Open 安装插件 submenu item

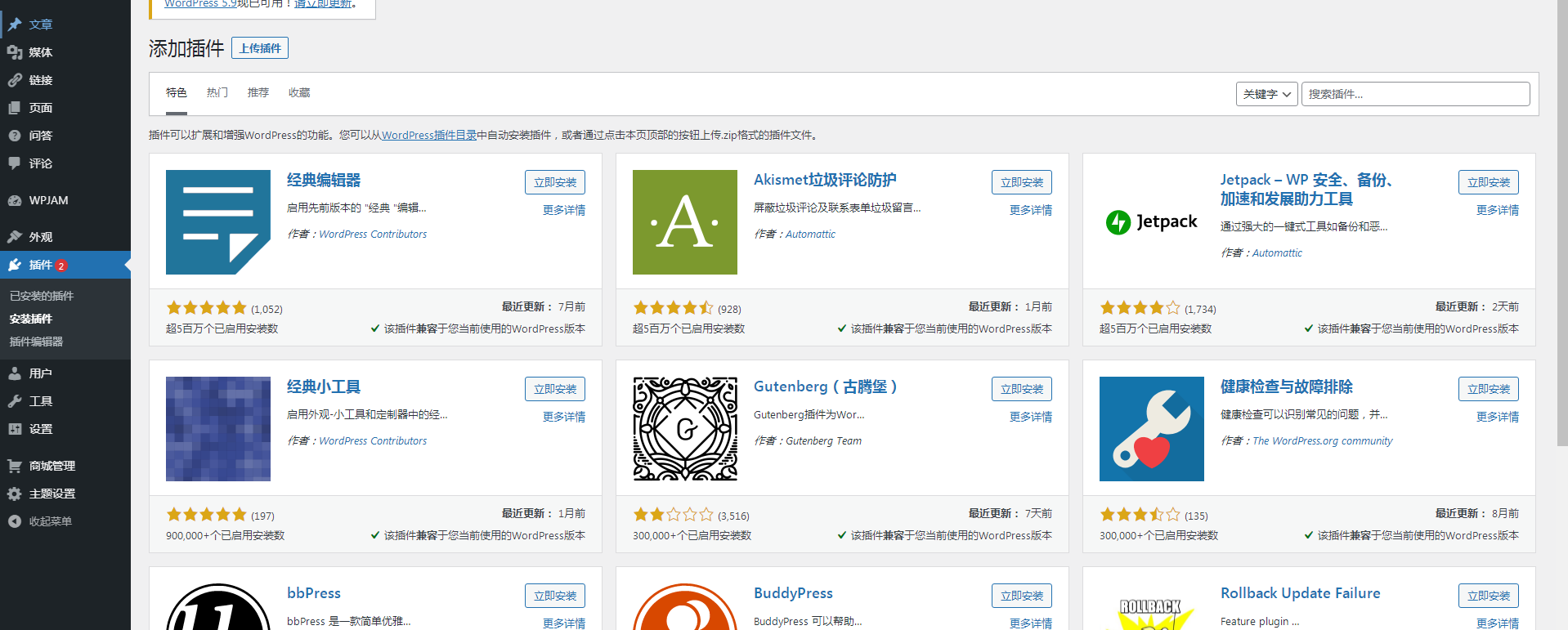31,319
